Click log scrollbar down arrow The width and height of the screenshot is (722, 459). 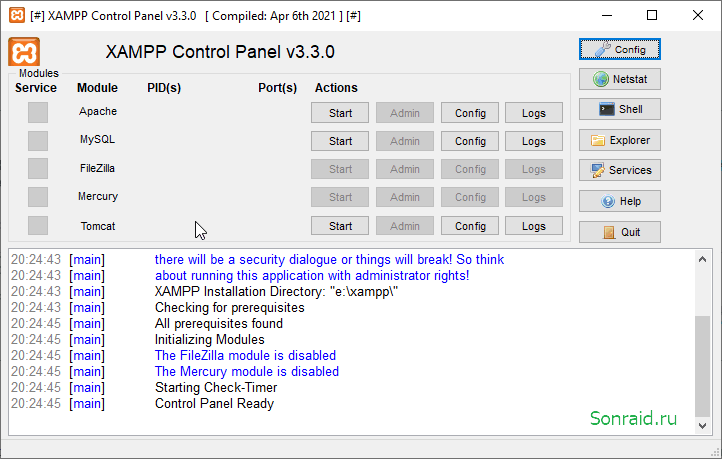702,426
